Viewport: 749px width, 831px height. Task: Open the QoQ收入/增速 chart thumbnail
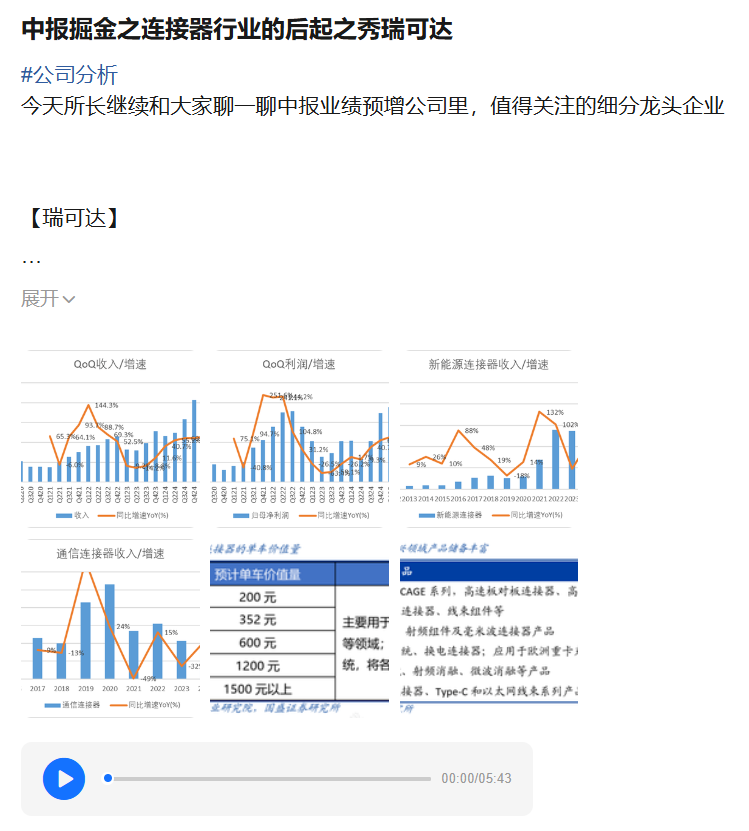point(110,438)
